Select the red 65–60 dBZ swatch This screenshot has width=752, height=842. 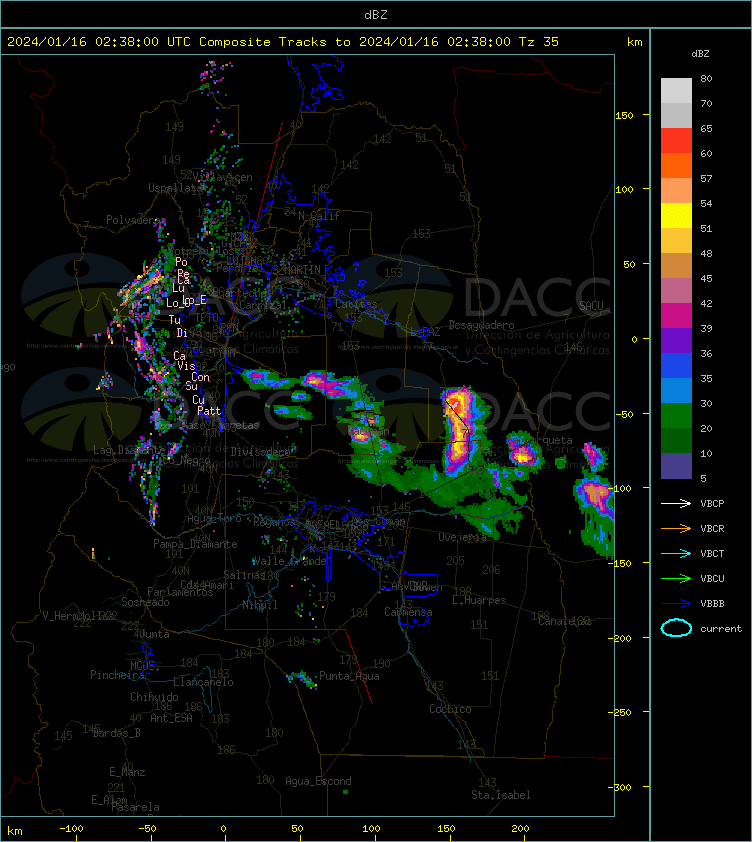tap(676, 141)
